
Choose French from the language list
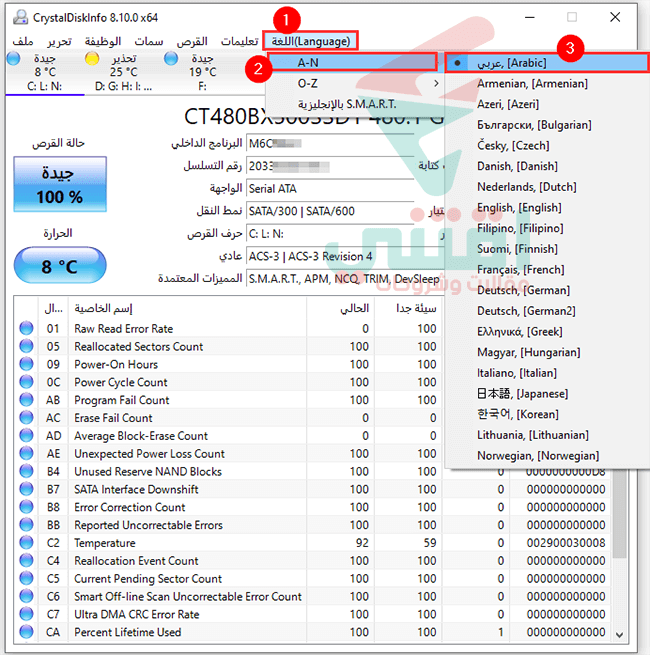pos(547,269)
